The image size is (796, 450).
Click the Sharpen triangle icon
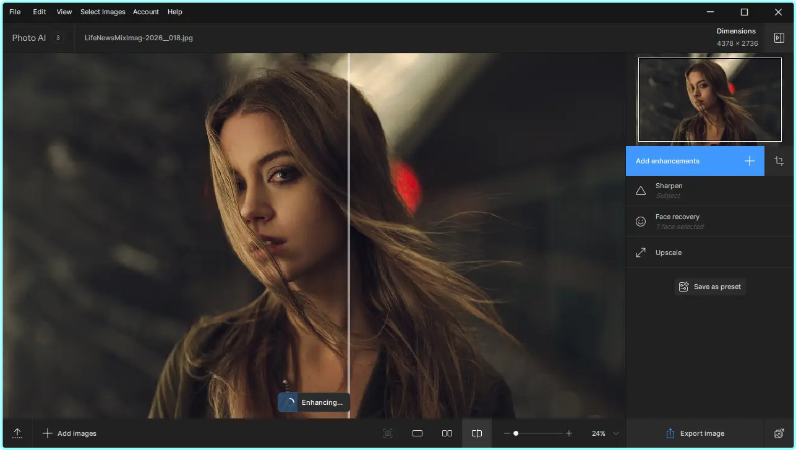tap(641, 190)
